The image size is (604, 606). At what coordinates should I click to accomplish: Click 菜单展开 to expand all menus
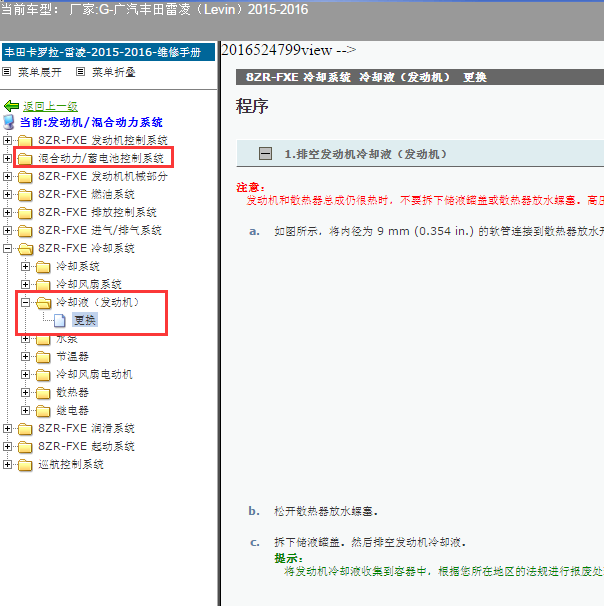40,72
